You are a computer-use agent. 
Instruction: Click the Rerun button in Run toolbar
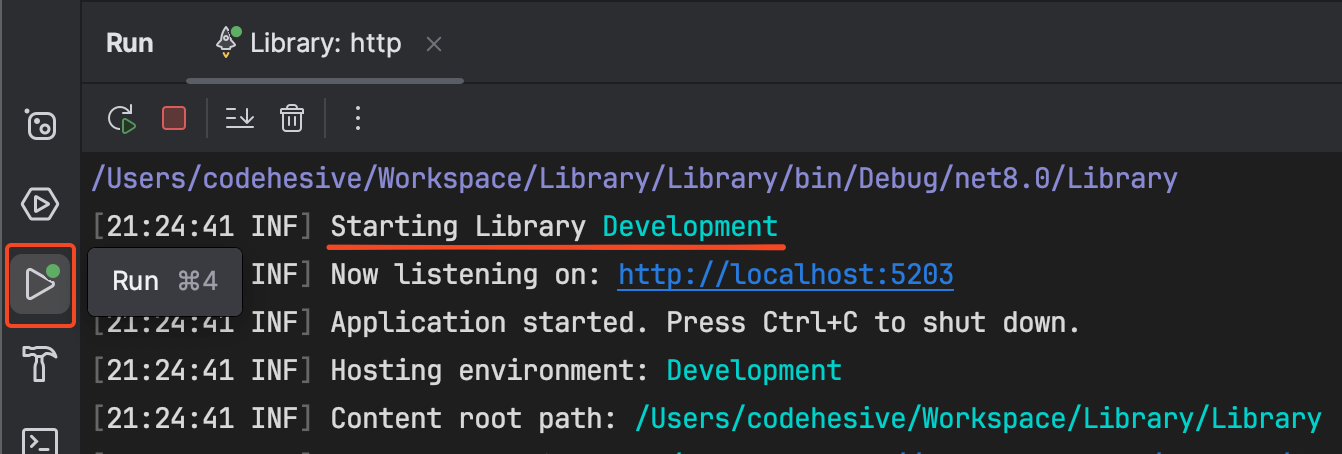(x=122, y=119)
